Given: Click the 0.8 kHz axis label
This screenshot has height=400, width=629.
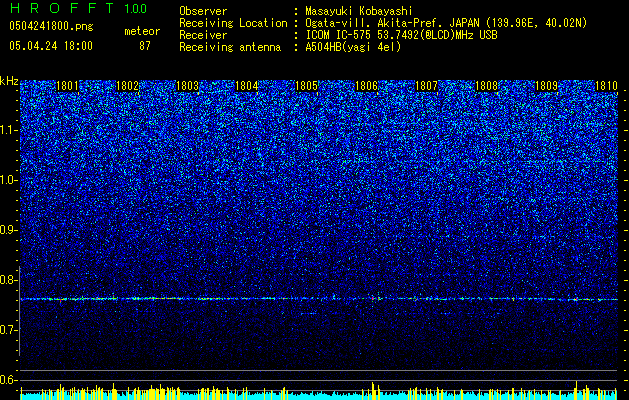Looking at the screenshot, I should coord(9,280).
